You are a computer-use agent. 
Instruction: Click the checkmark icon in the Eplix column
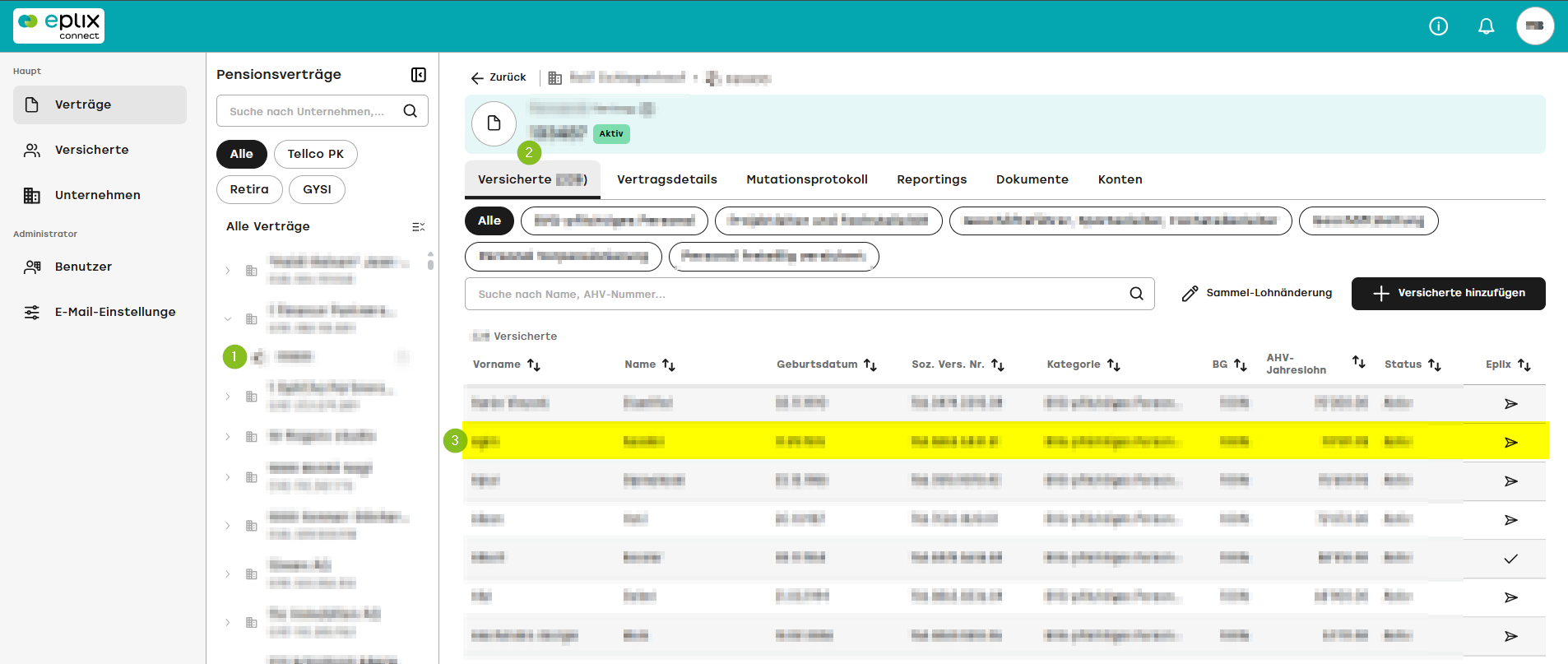coord(1510,559)
